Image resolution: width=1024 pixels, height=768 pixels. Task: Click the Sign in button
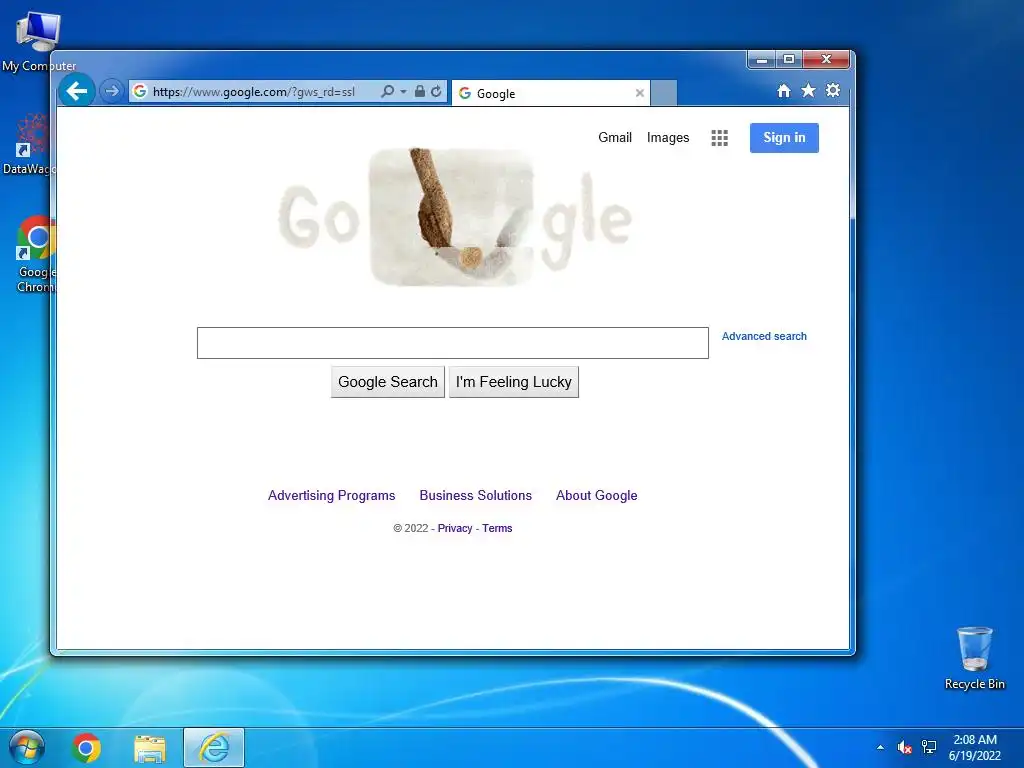coord(784,138)
